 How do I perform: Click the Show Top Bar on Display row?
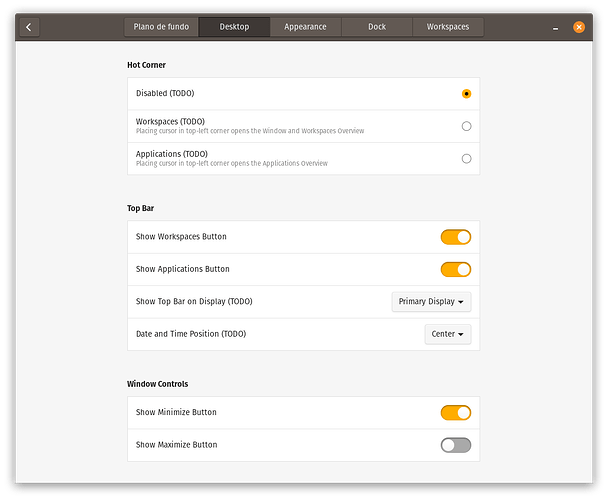click(x=194, y=301)
